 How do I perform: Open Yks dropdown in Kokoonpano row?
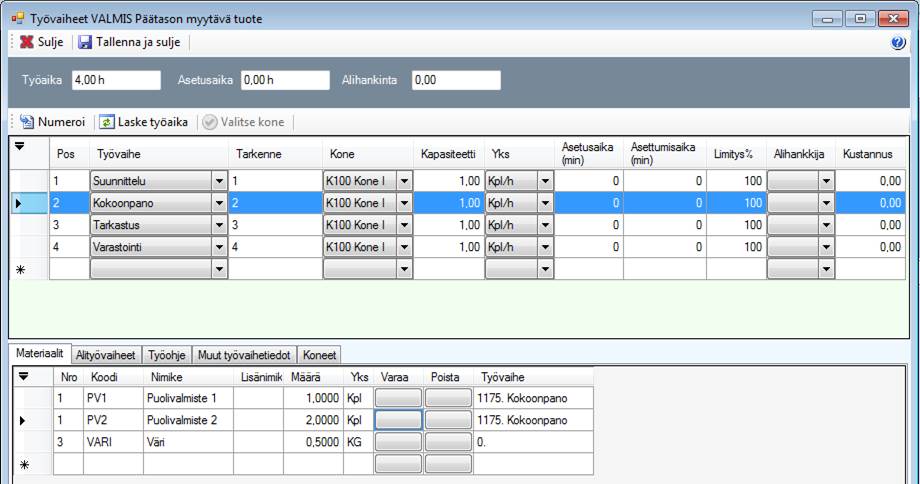coord(545,203)
